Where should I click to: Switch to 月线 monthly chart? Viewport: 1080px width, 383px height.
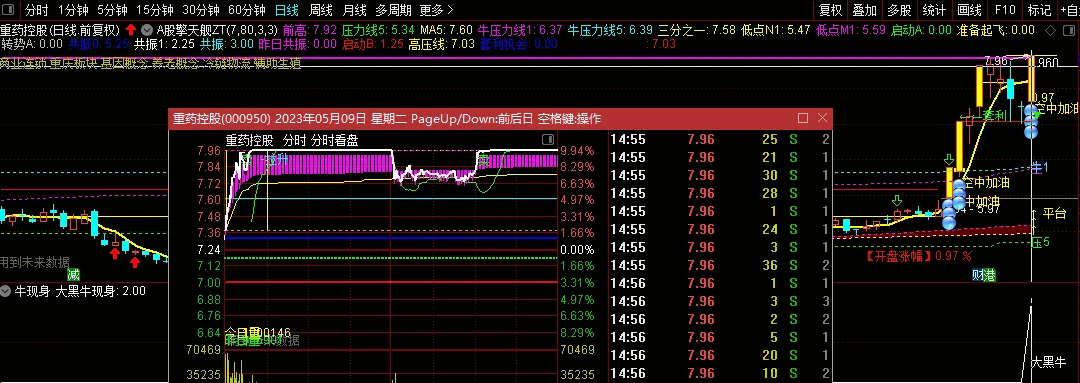tap(355, 10)
